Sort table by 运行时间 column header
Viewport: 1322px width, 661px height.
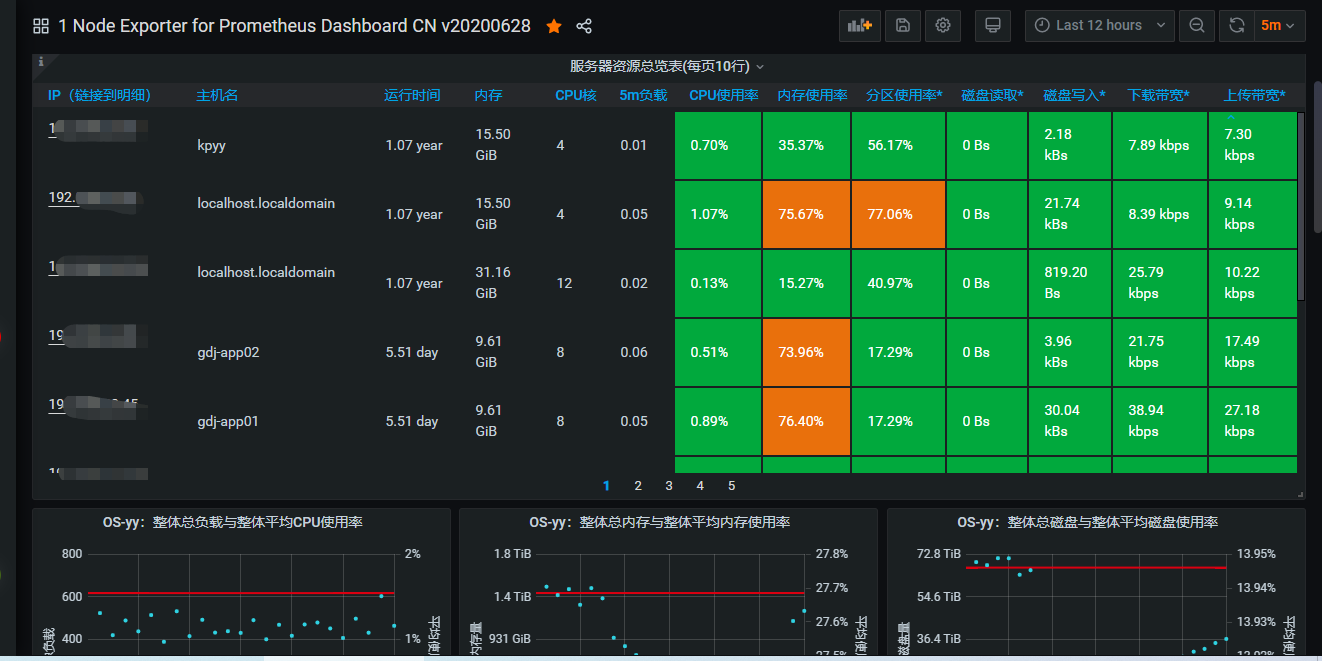click(412, 95)
